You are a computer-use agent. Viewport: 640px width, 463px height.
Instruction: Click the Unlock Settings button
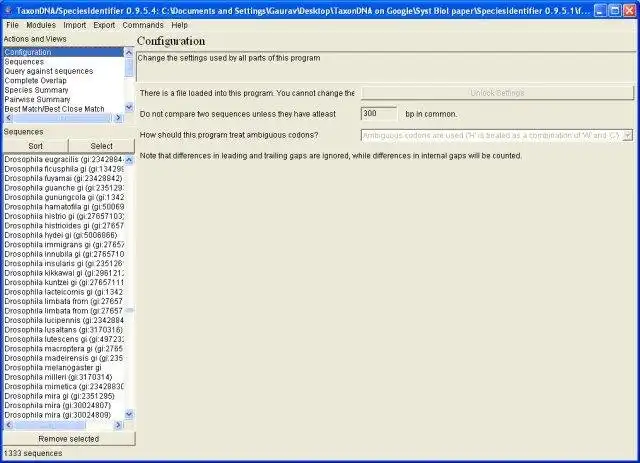(x=497, y=93)
